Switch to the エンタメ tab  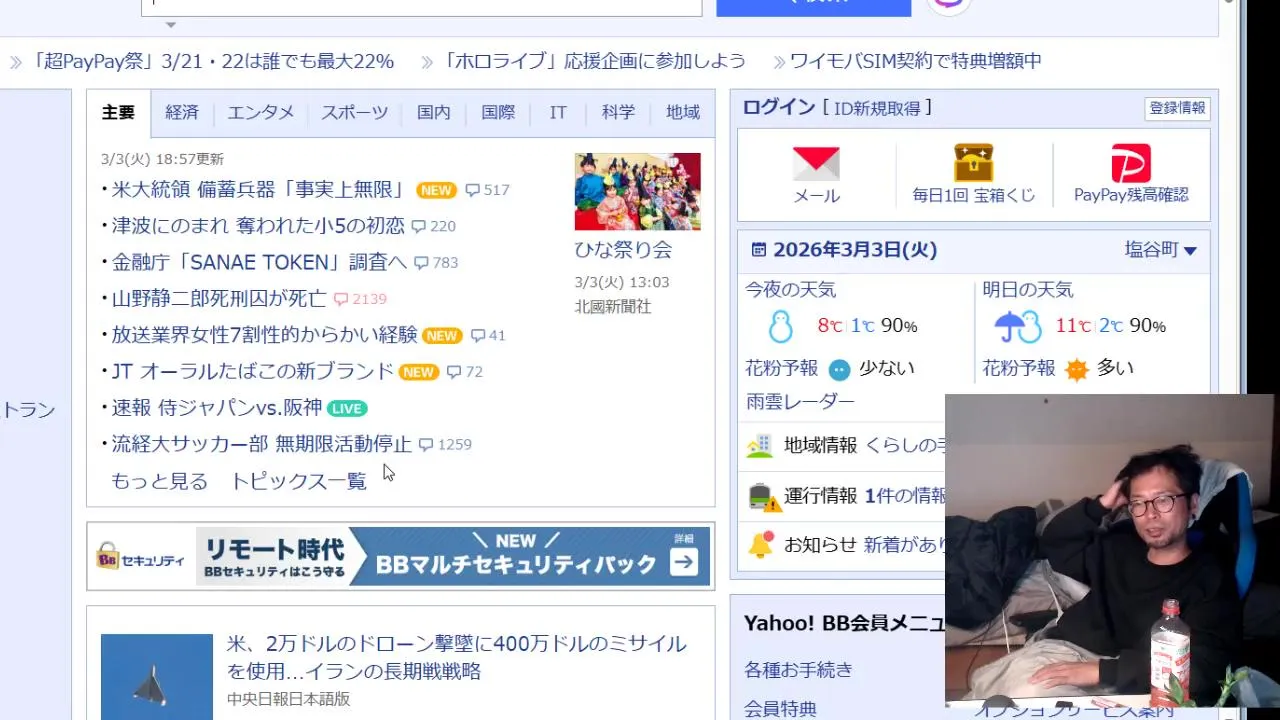click(261, 113)
